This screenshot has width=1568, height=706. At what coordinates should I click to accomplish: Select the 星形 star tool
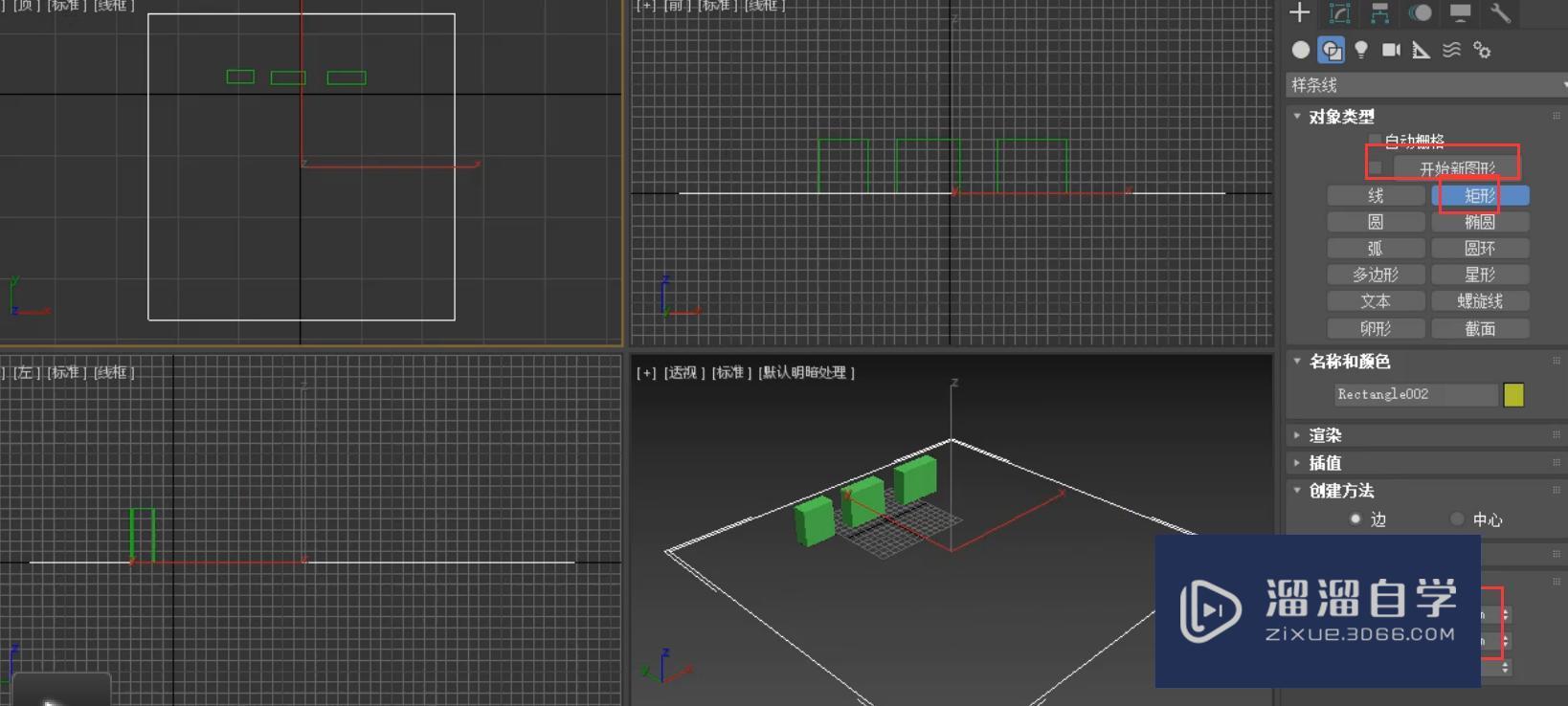click(1480, 275)
